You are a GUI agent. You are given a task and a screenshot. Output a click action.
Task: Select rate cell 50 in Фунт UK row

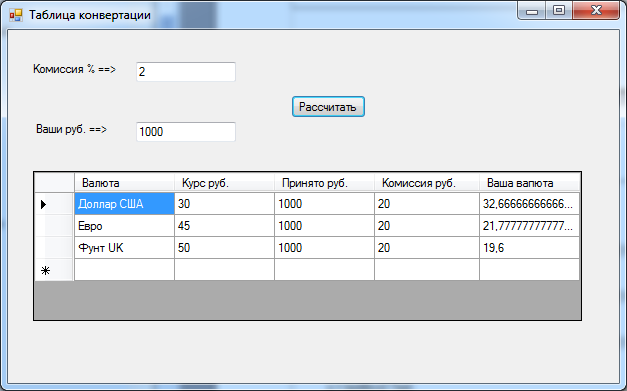pyautogui.click(x=224, y=248)
